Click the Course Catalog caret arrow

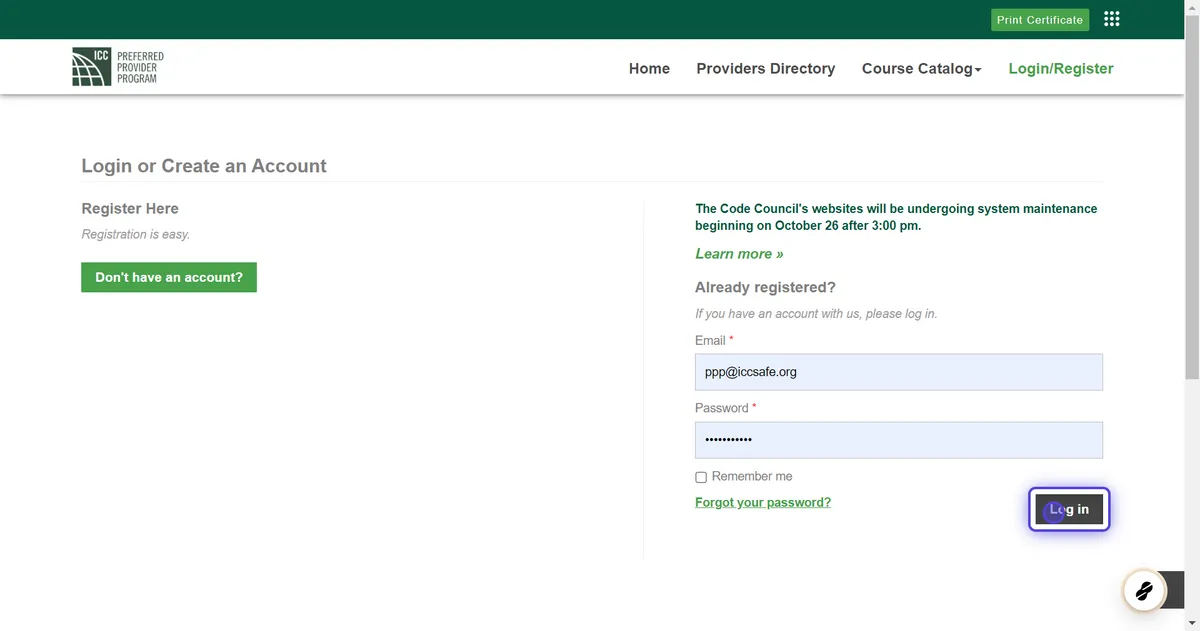[978, 69]
